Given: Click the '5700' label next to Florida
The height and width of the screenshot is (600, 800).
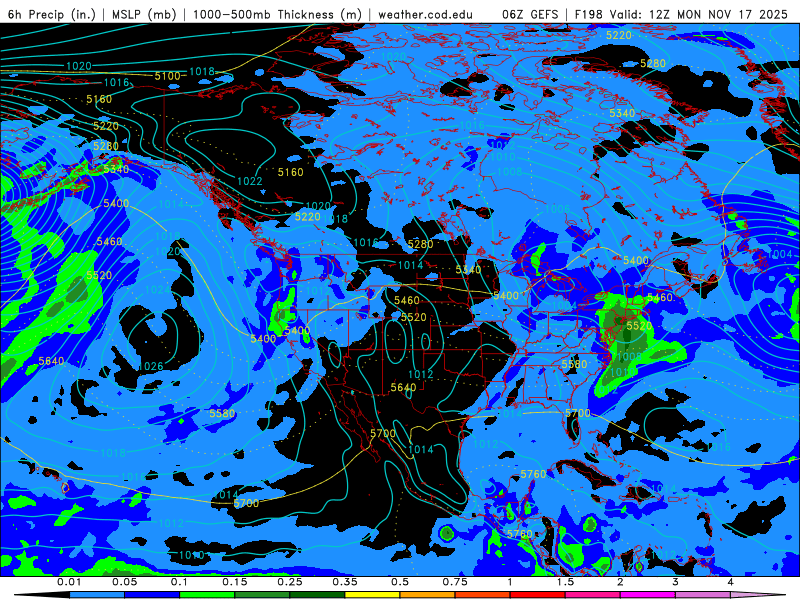Looking at the screenshot, I should click(578, 413).
